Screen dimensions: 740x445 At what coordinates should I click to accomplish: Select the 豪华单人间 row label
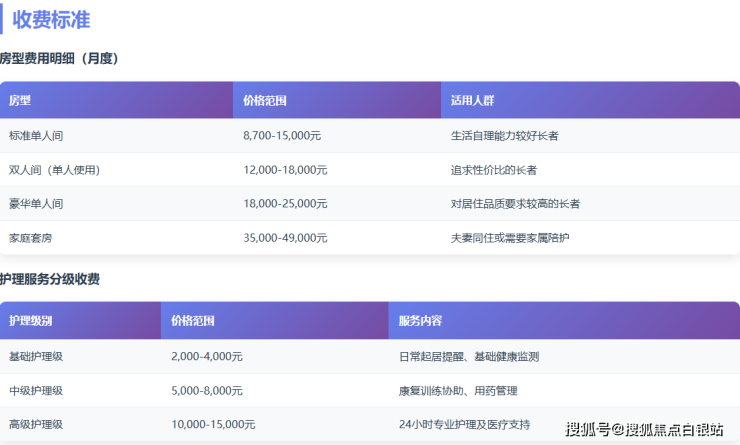[36, 204]
